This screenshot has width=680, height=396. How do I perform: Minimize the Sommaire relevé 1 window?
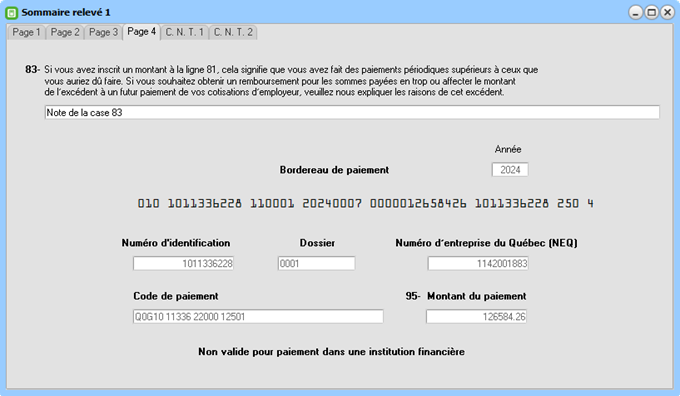(635, 12)
